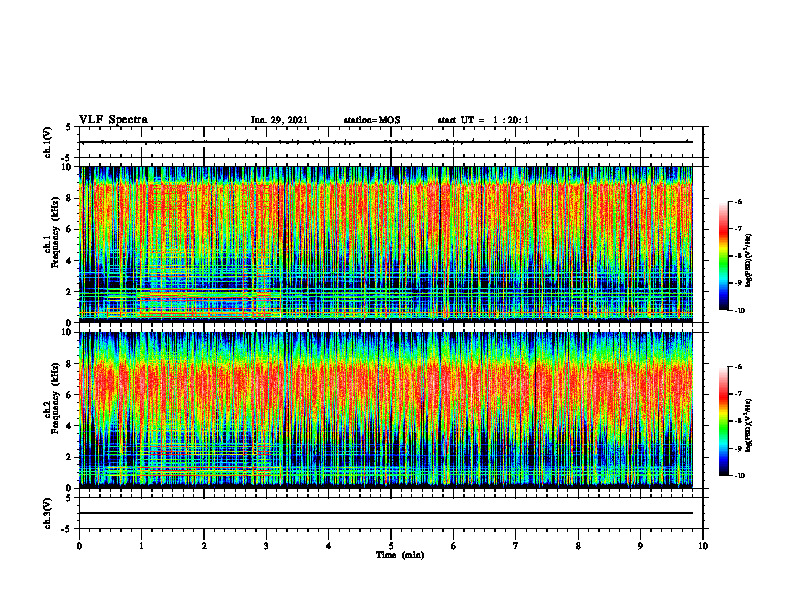Click the time axis tick label "2"
Image resolution: width=792 pixels, height=612 pixels.
pyautogui.click(x=204, y=546)
